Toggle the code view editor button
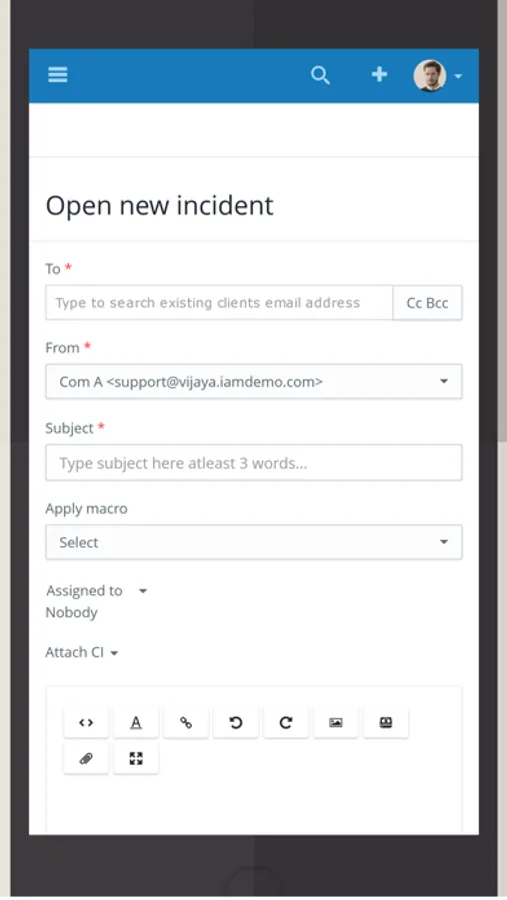The width and height of the screenshot is (507, 900). pos(86,723)
